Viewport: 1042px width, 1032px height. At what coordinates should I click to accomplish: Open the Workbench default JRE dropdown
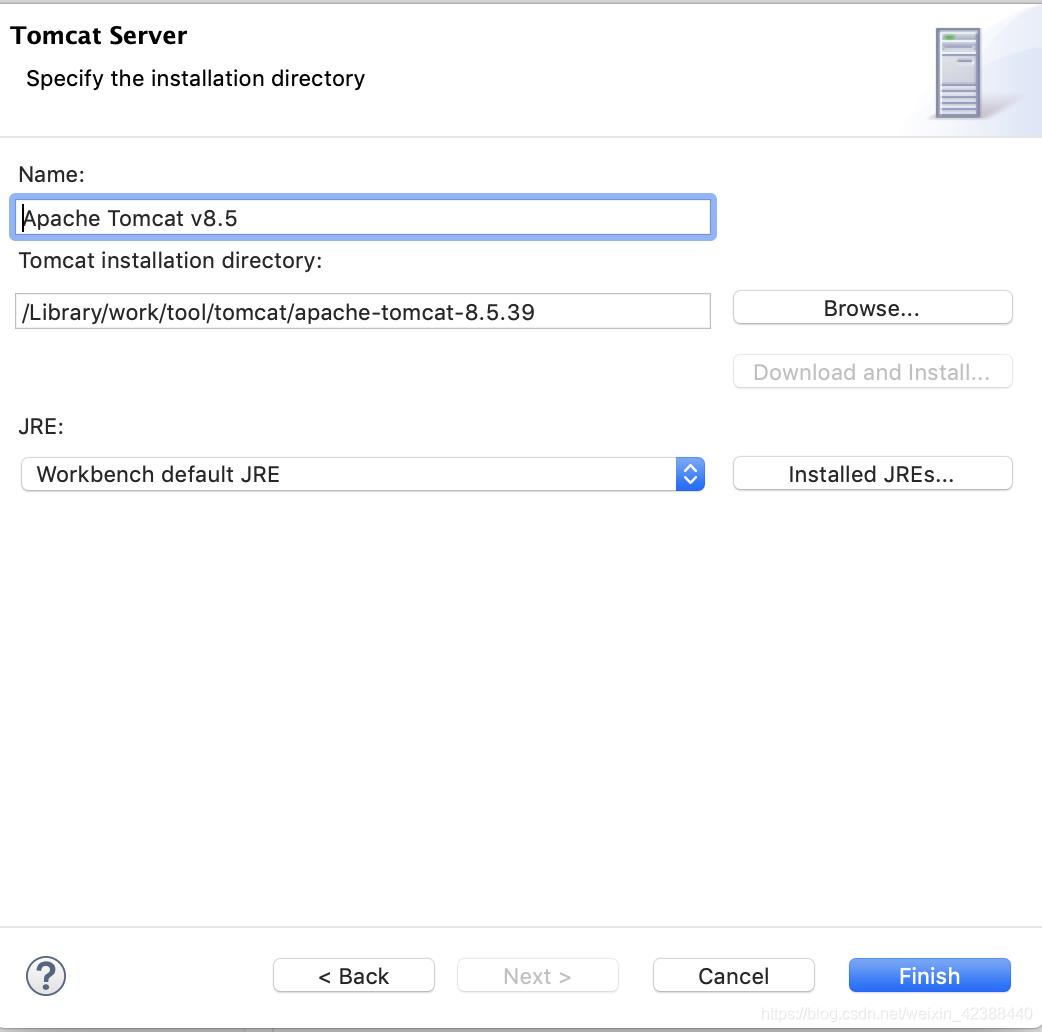tap(360, 474)
